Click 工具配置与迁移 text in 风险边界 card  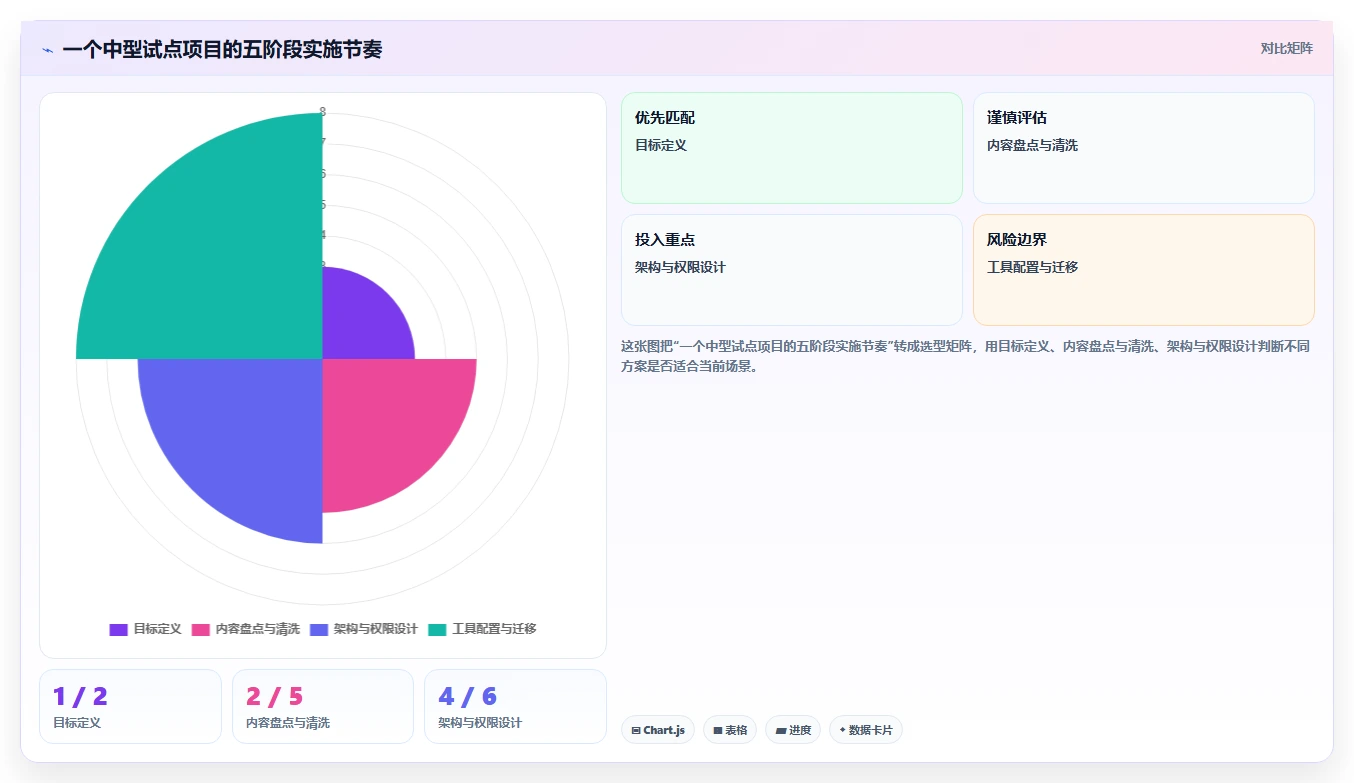pyautogui.click(x=1032, y=267)
